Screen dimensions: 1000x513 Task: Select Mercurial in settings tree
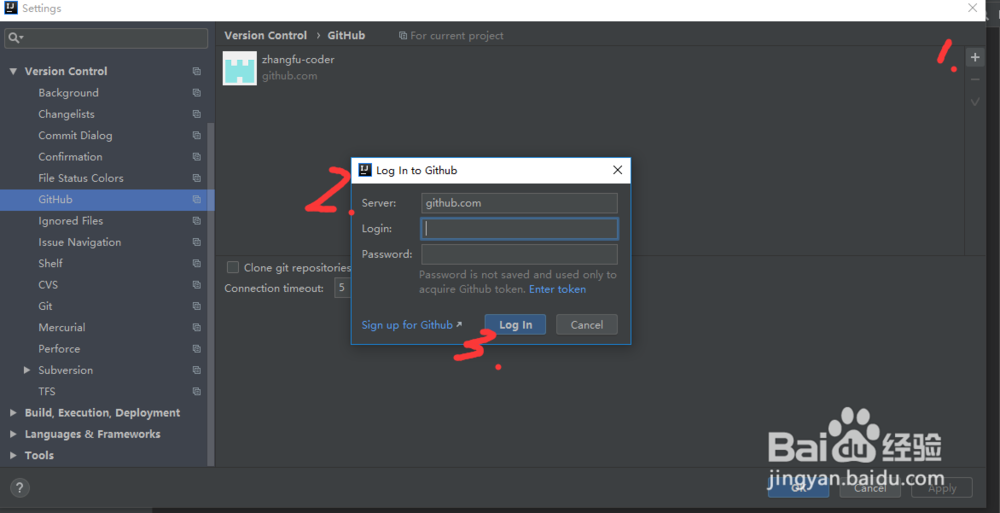[x=62, y=327]
